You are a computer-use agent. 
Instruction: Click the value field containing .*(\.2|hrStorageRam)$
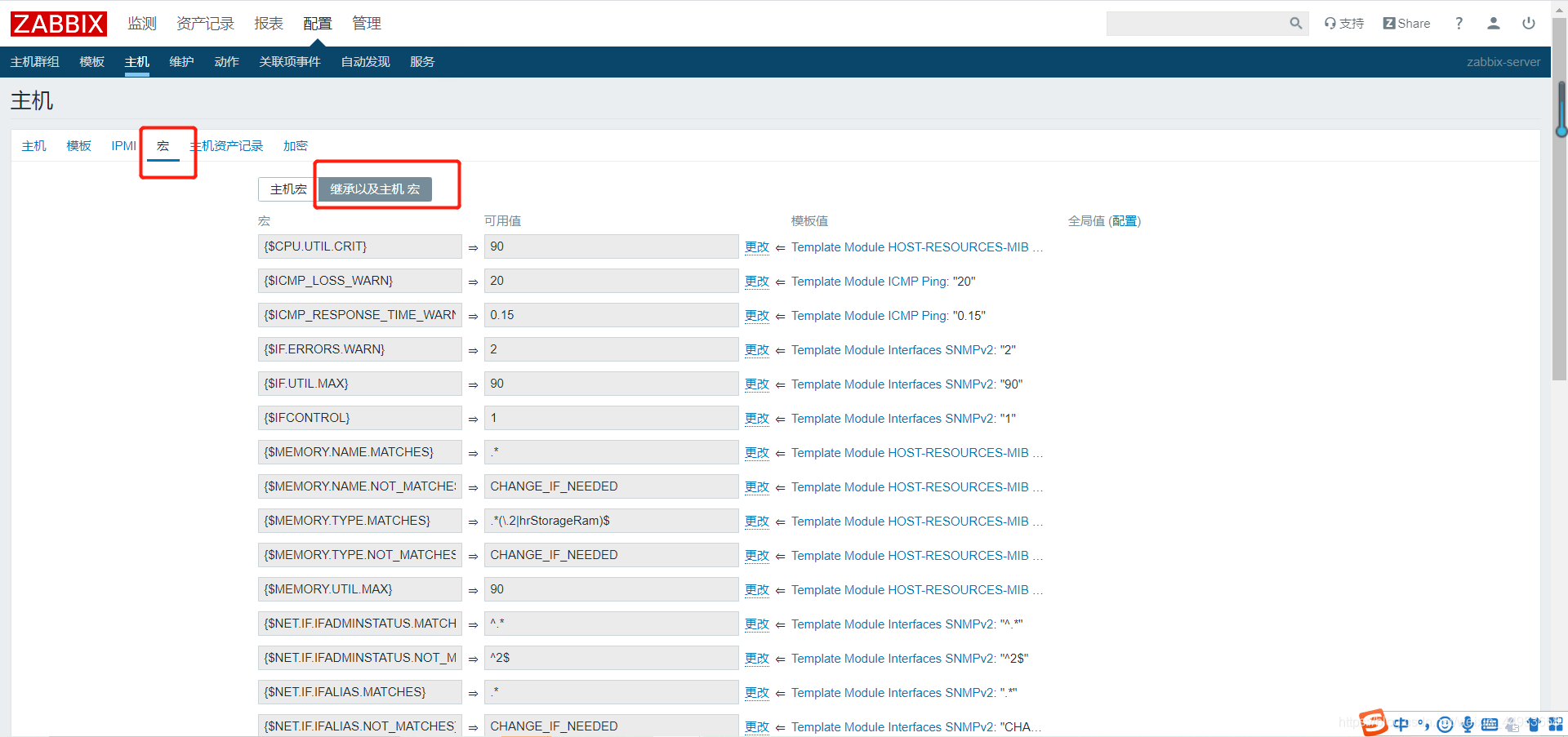pyautogui.click(x=611, y=521)
